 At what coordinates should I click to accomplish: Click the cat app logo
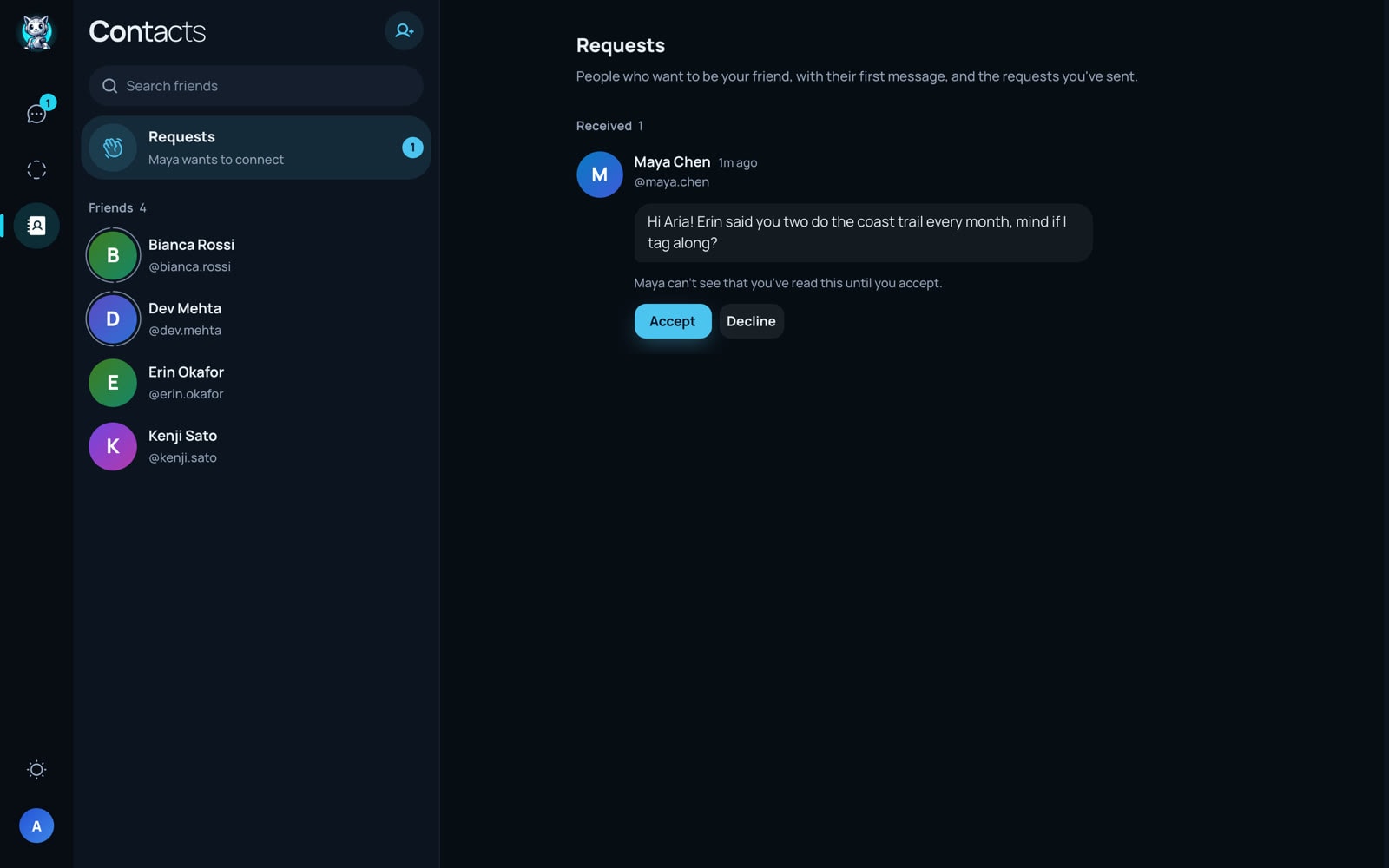coord(36,33)
